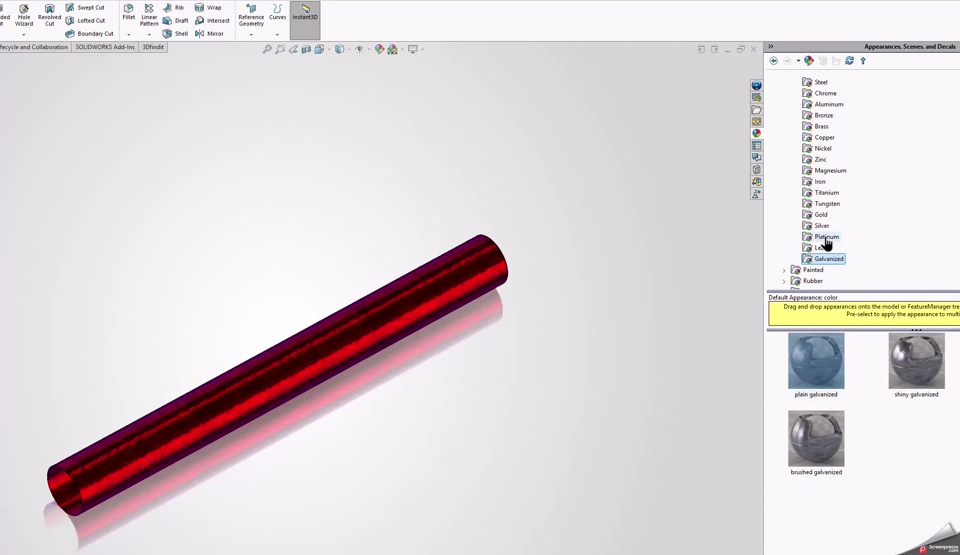The height and width of the screenshot is (555, 960).
Task: Open the Copper appearance folder
Action: coord(819,137)
